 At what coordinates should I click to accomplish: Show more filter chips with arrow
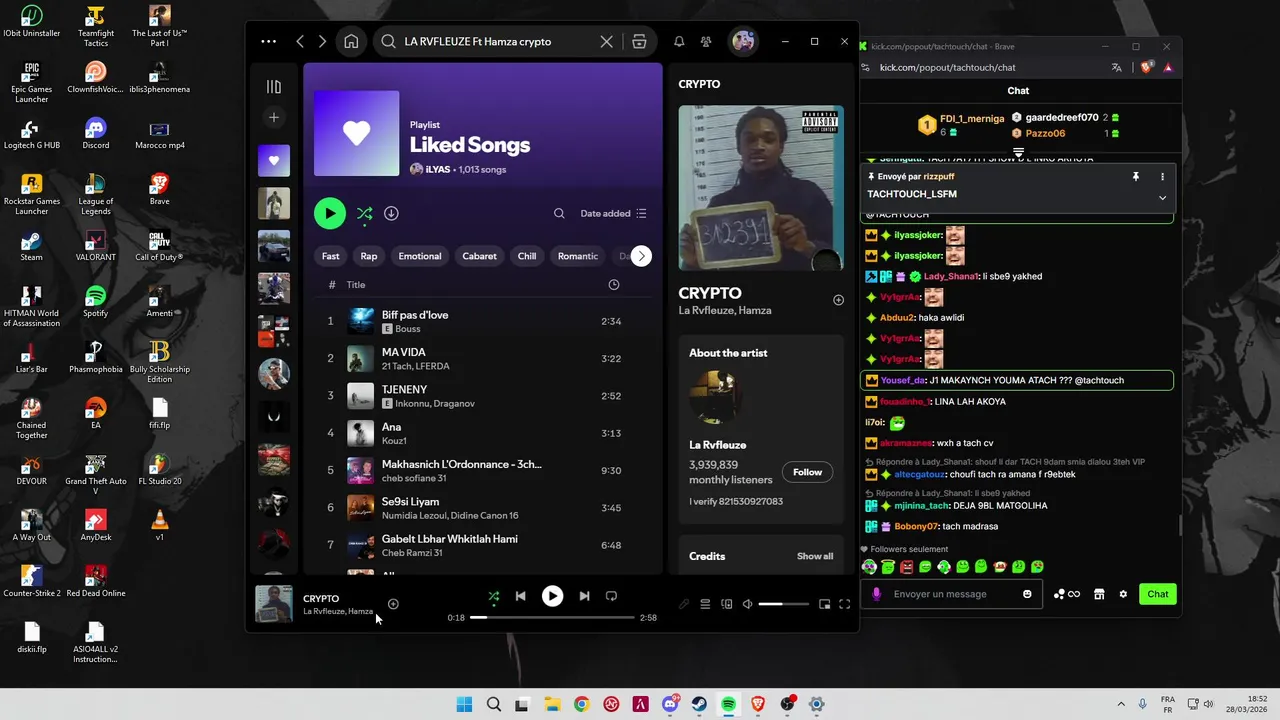click(641, 256)
